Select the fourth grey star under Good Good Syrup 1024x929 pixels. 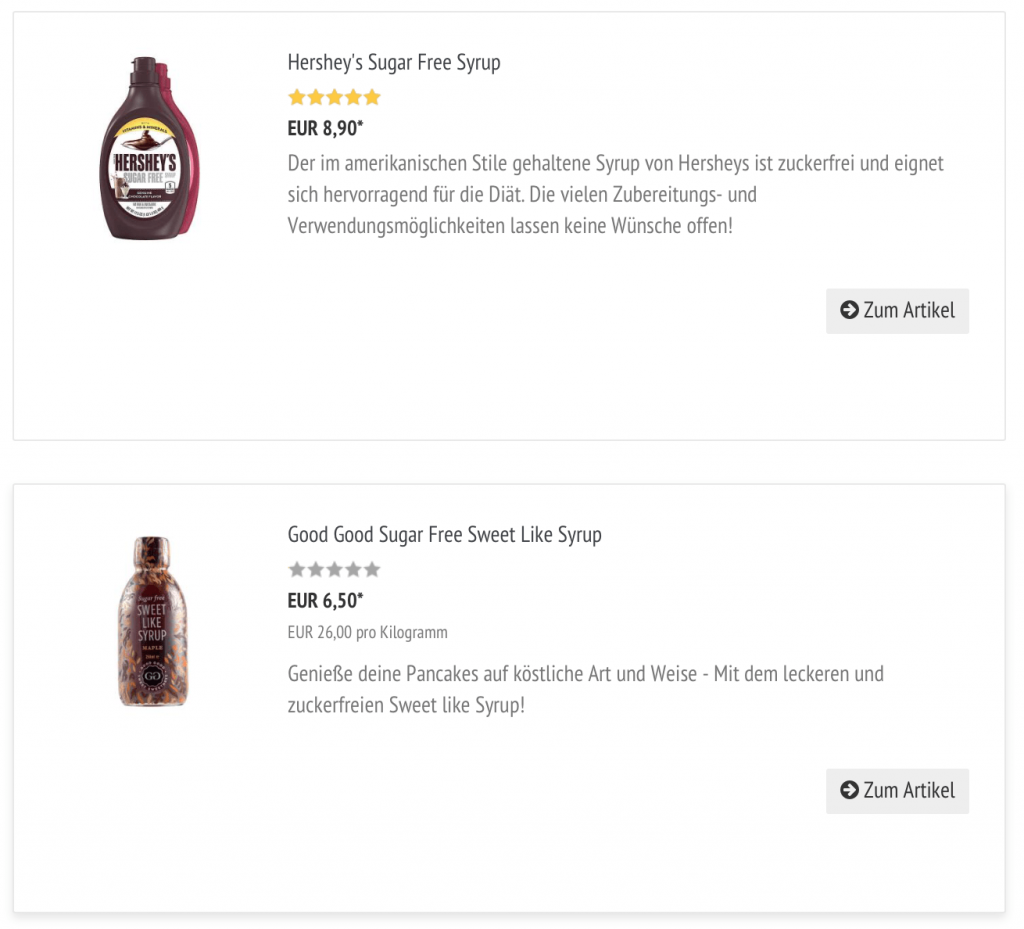(353, 570)
